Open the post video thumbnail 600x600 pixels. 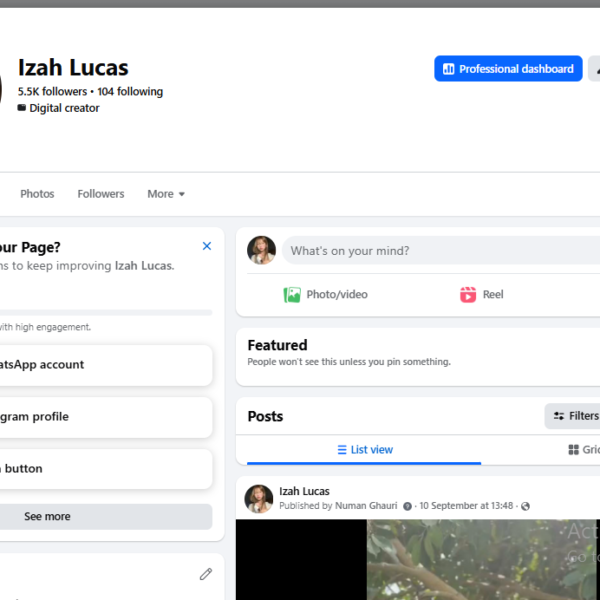(x=418, y=559)
